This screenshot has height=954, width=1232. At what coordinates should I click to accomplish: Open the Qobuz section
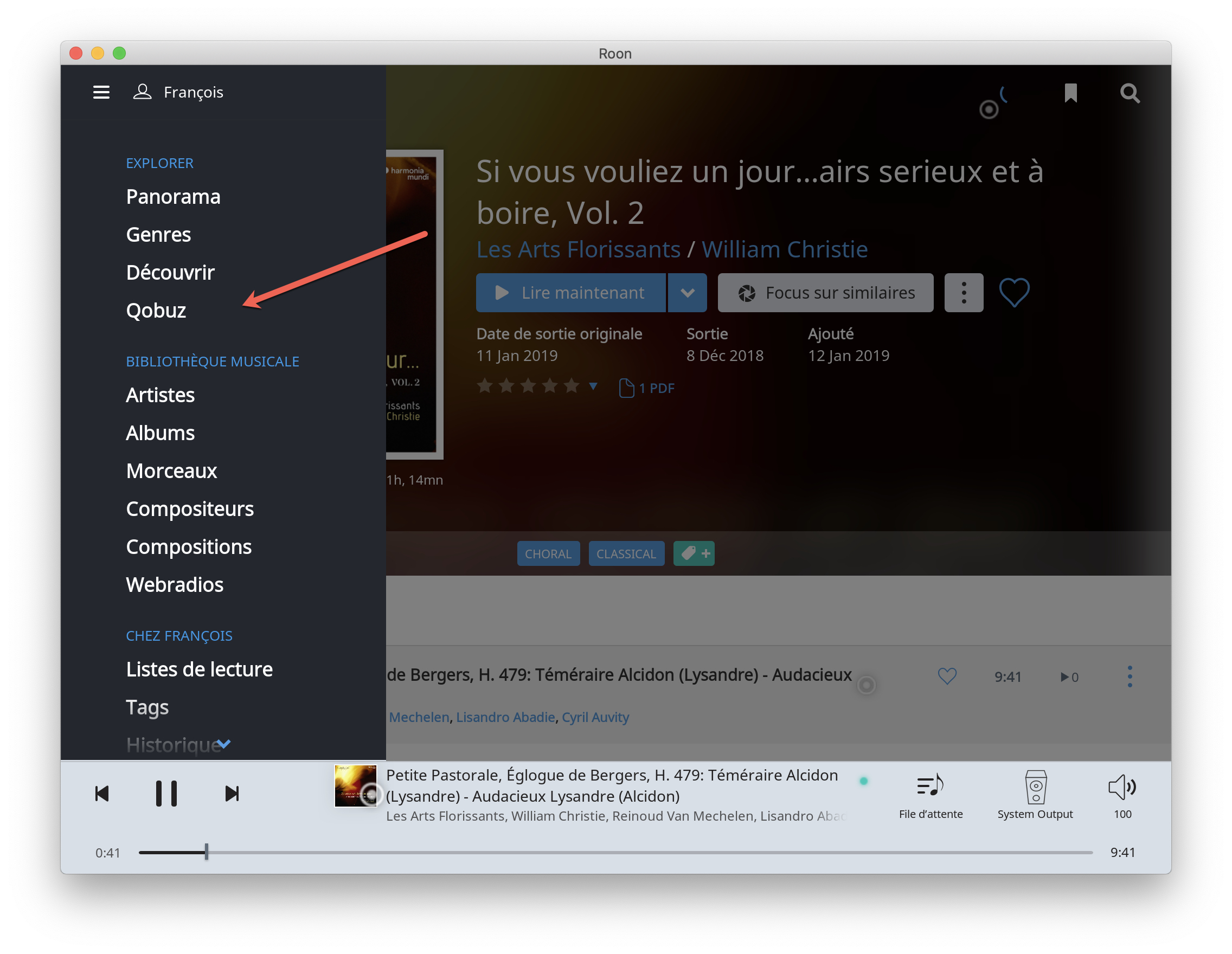pos(158,309)
